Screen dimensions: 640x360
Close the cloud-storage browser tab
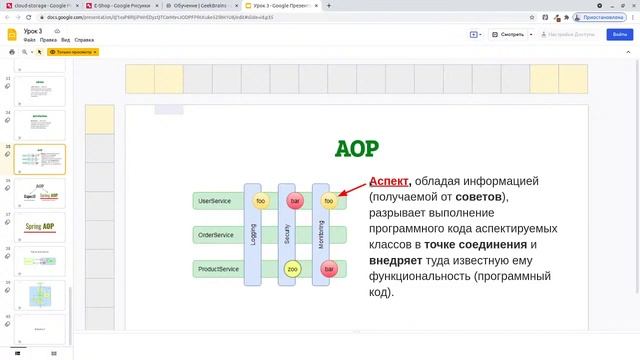[x=77, y=6]
